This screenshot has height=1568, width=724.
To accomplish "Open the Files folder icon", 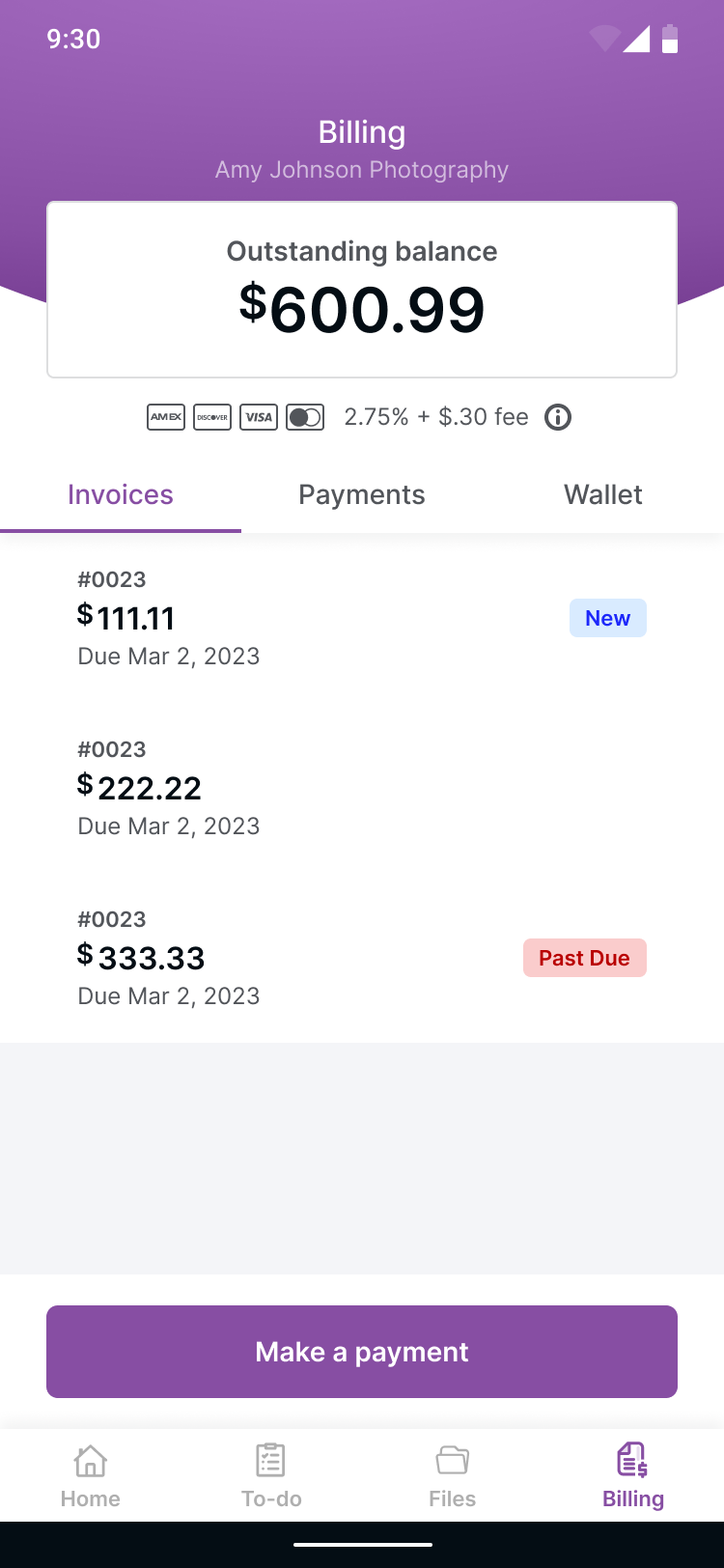I will (x=452, y=1460).
